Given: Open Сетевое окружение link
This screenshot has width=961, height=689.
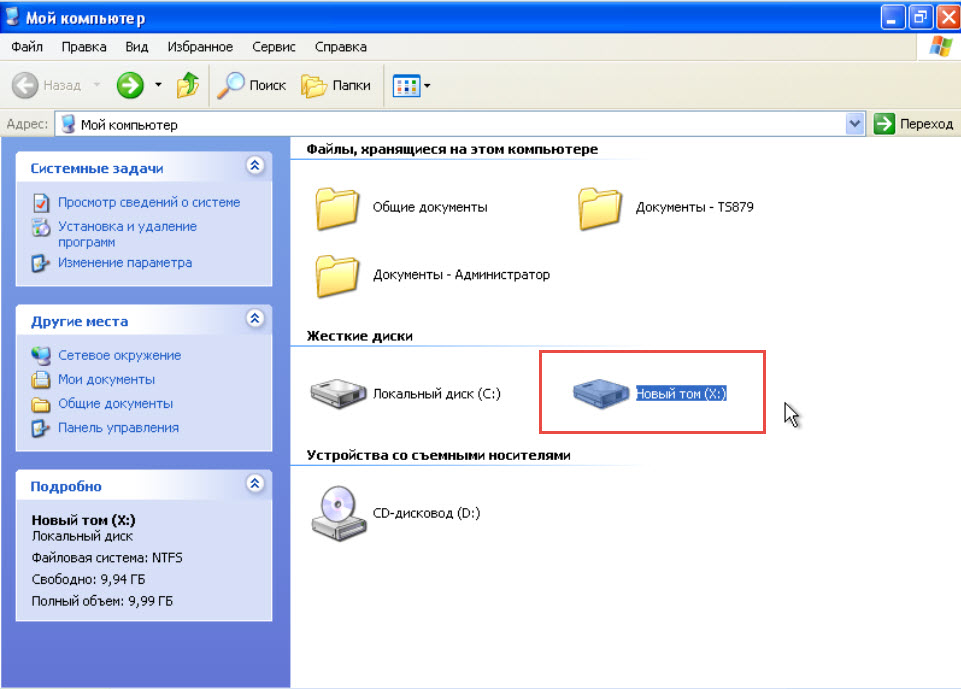Looking at the screenshot, I should tap(120, 356).
